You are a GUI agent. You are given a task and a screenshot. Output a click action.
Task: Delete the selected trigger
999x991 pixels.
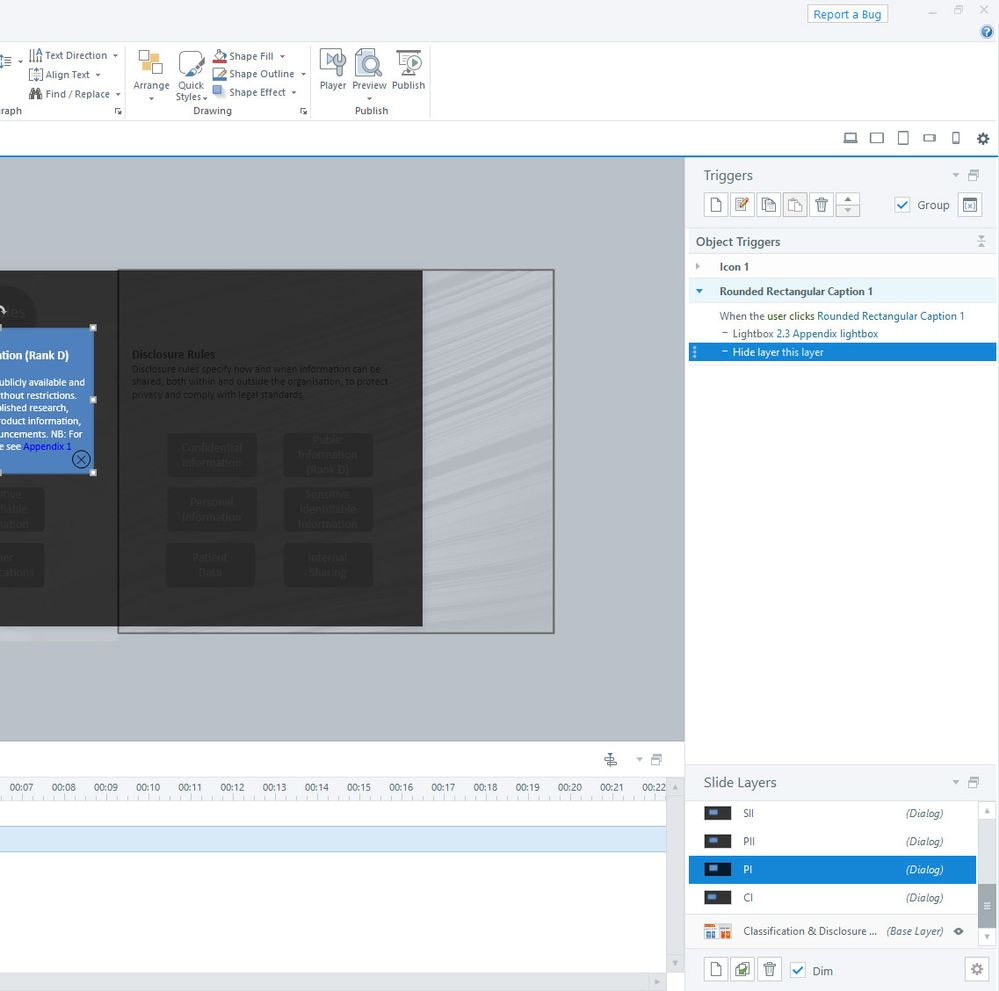point(821,205)
